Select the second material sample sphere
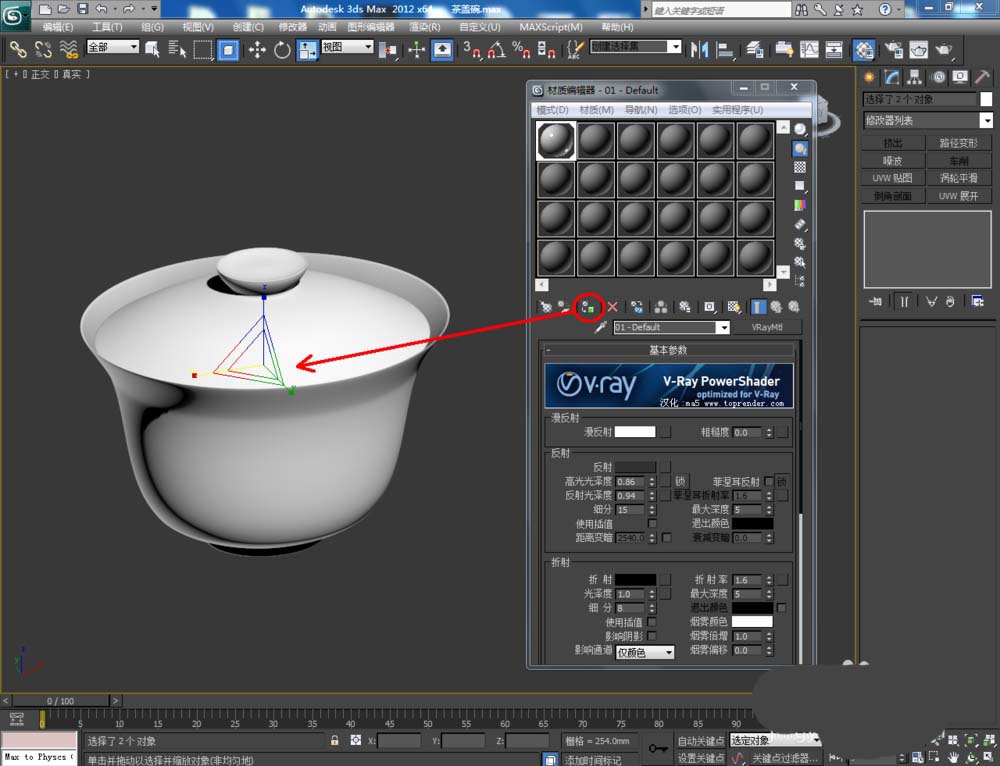Screen dimensions: 1000x766 596,140
